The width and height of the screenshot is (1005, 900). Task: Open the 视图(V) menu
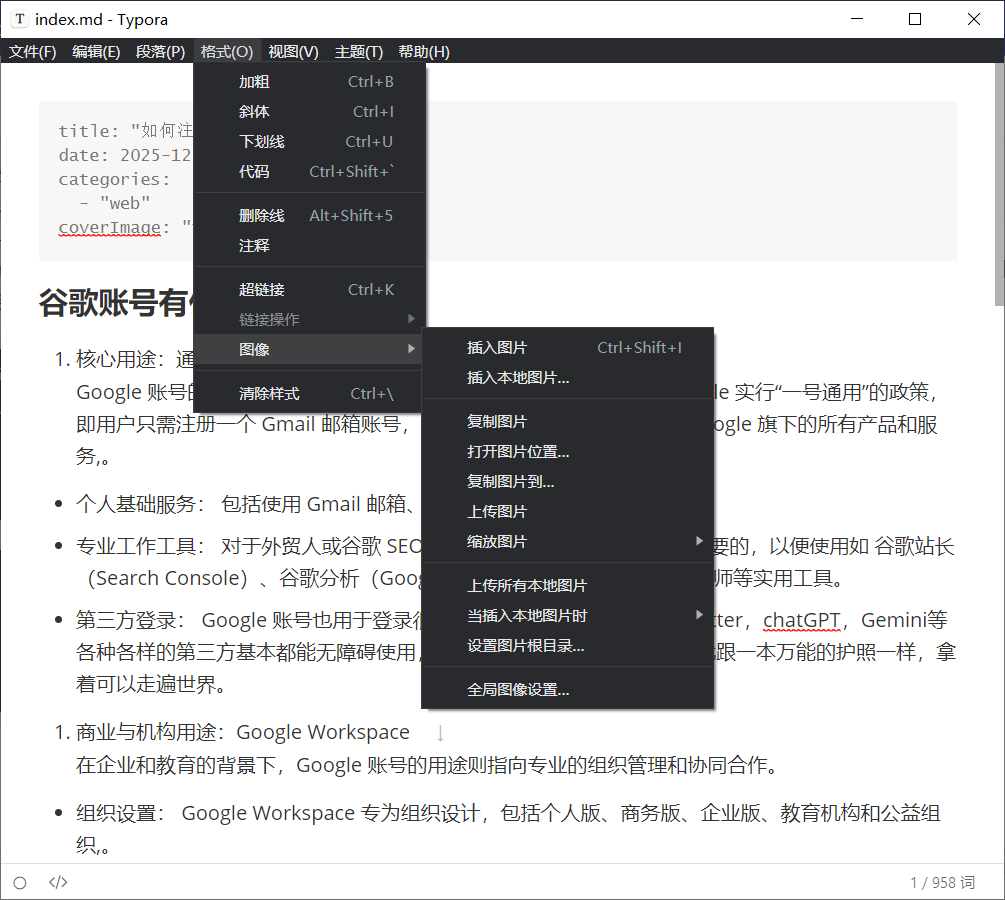coord(293,52)
